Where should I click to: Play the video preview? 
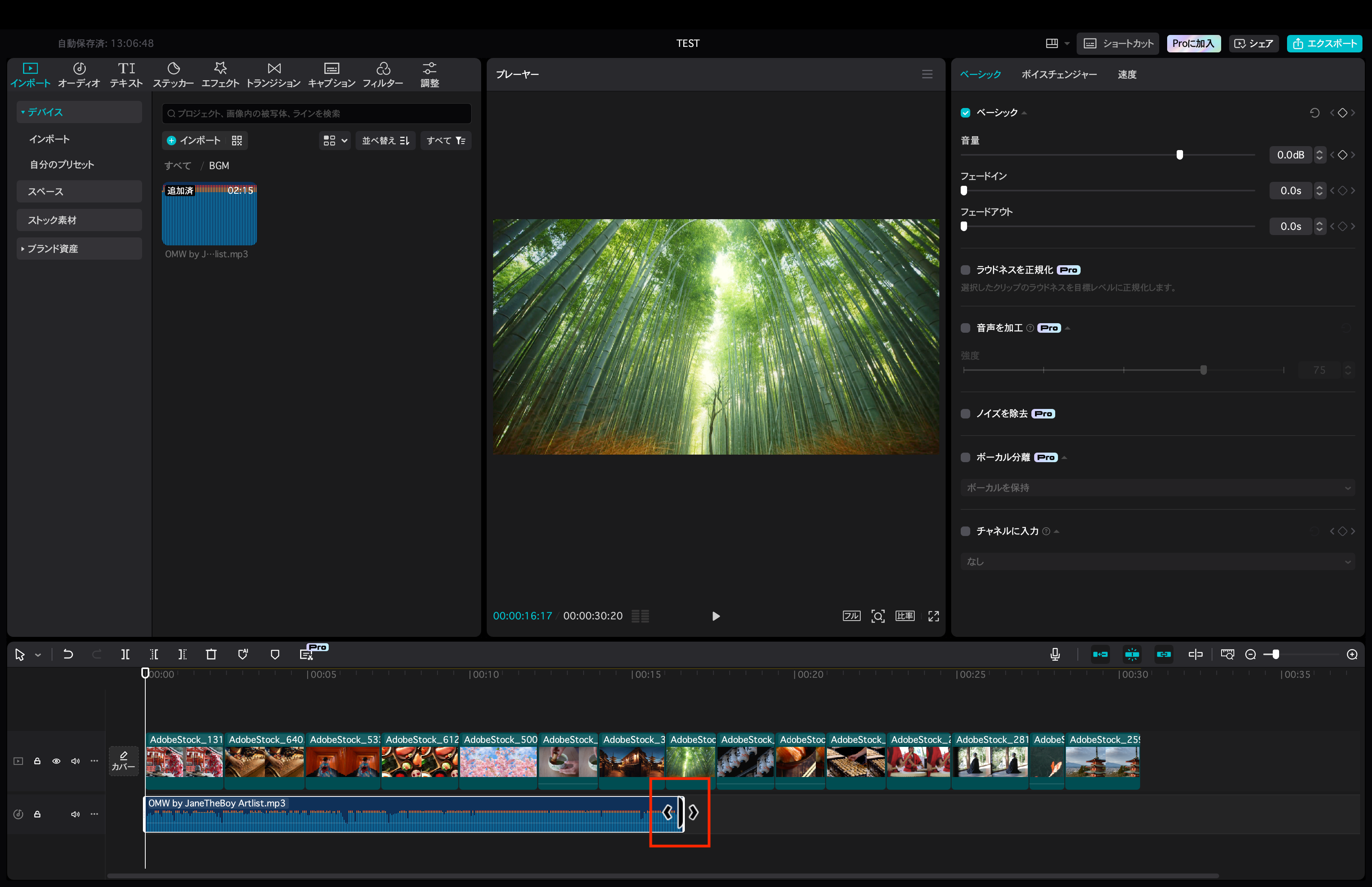pos(716,616)
